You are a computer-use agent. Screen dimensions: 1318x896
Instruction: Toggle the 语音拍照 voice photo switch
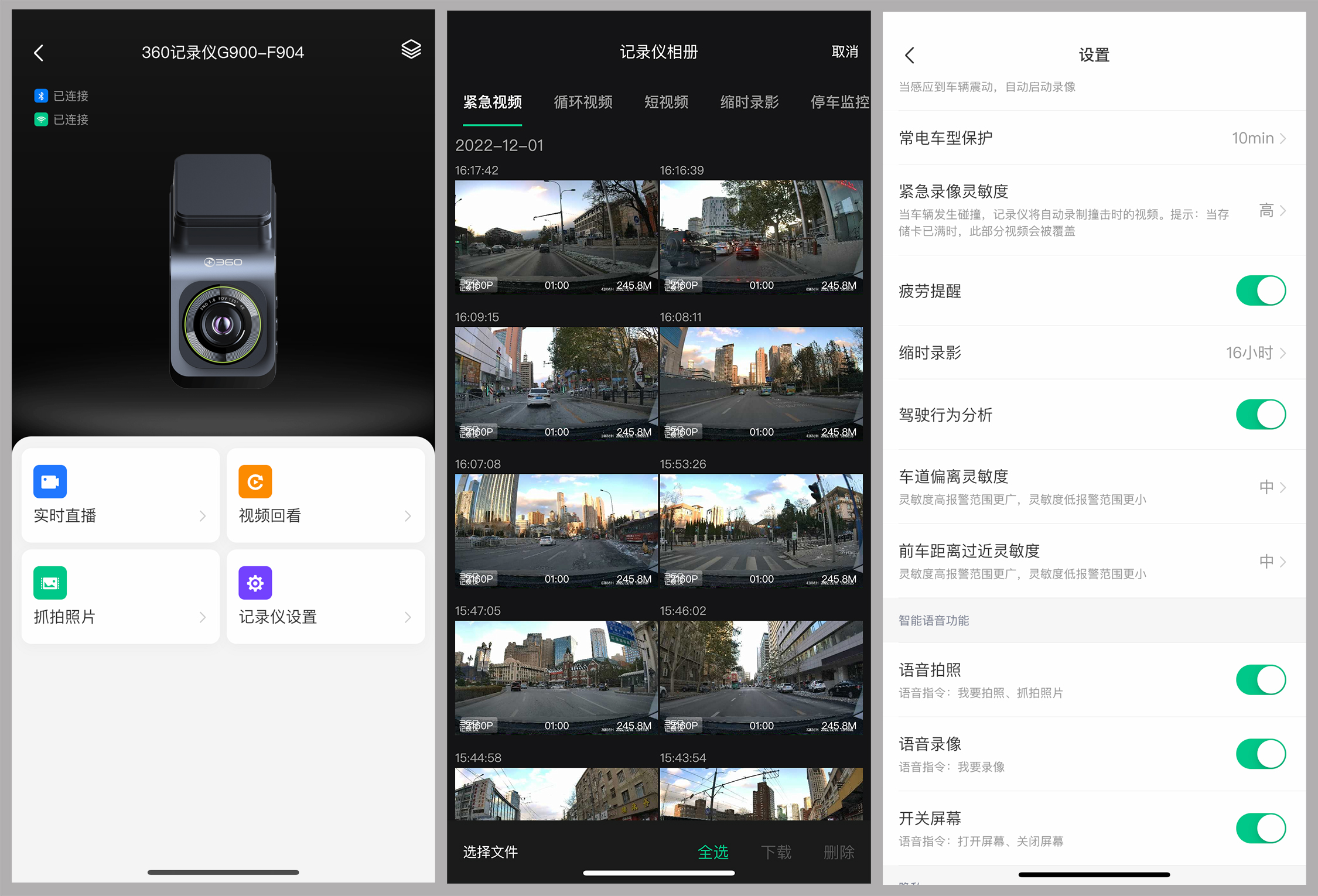tap(1260, 680)
